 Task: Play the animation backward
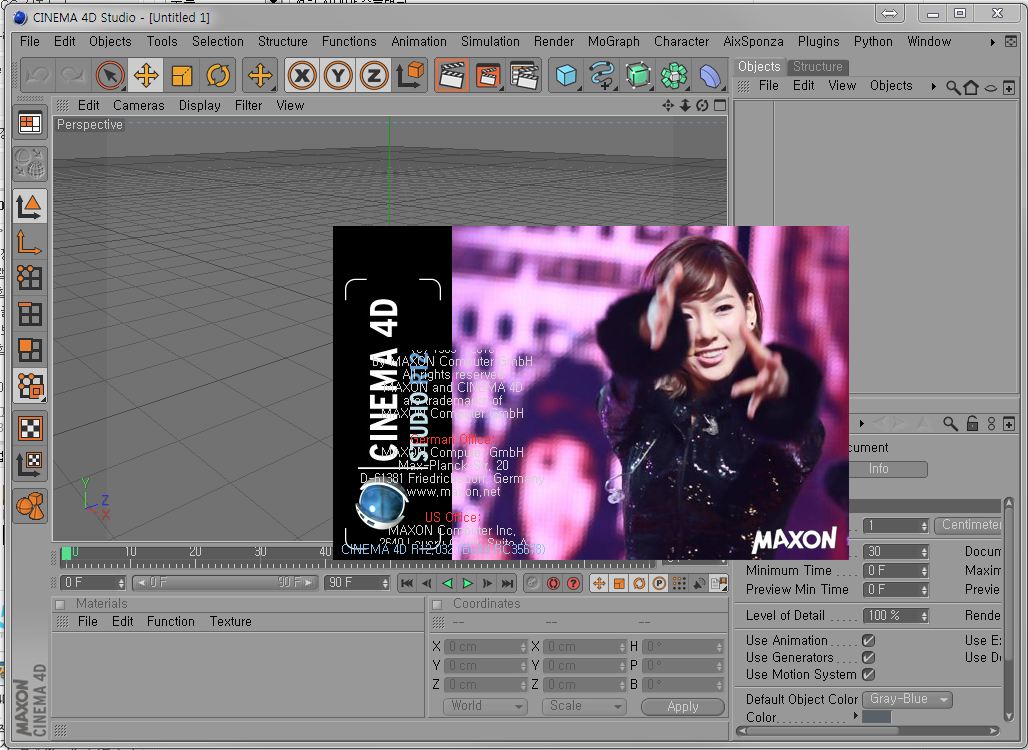tap(447, 583)
